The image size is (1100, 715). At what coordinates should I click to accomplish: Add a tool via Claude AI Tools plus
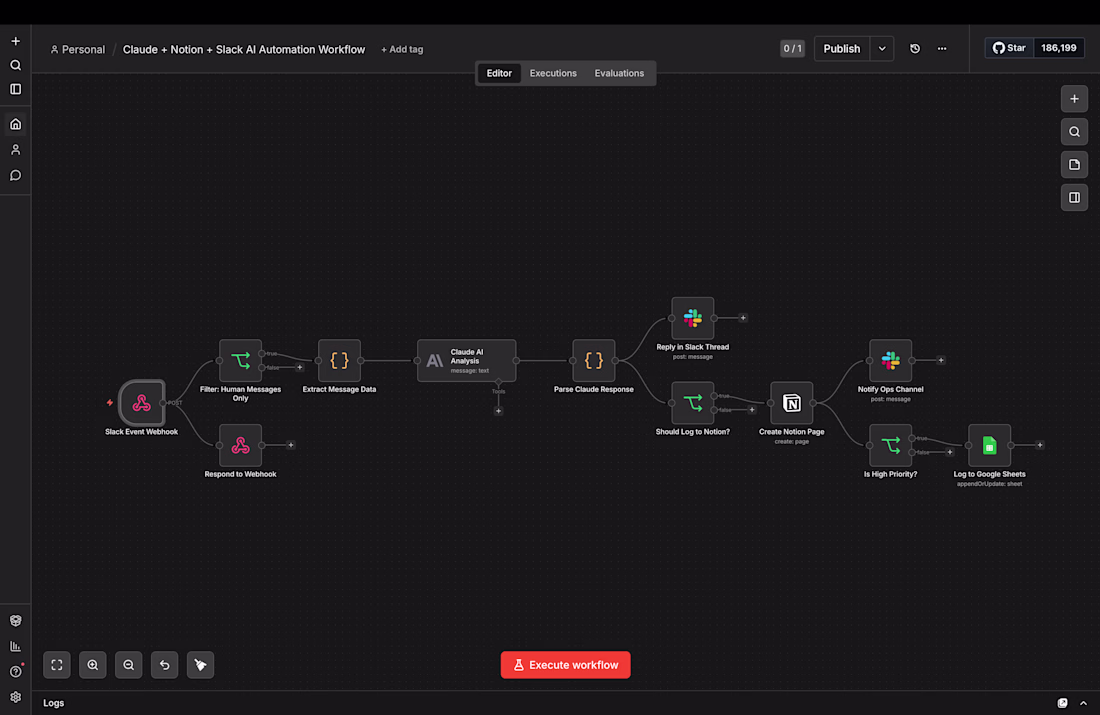click(x=498, y=411)
